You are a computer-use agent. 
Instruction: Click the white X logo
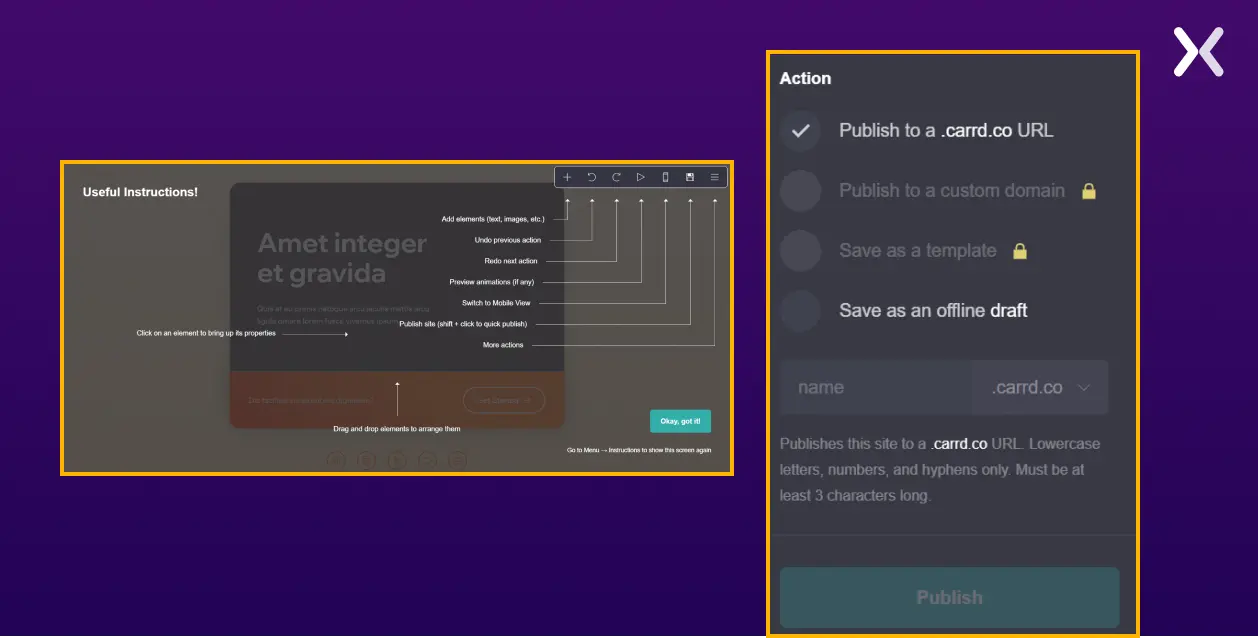pyautogui.click(x=1198, y=52)
